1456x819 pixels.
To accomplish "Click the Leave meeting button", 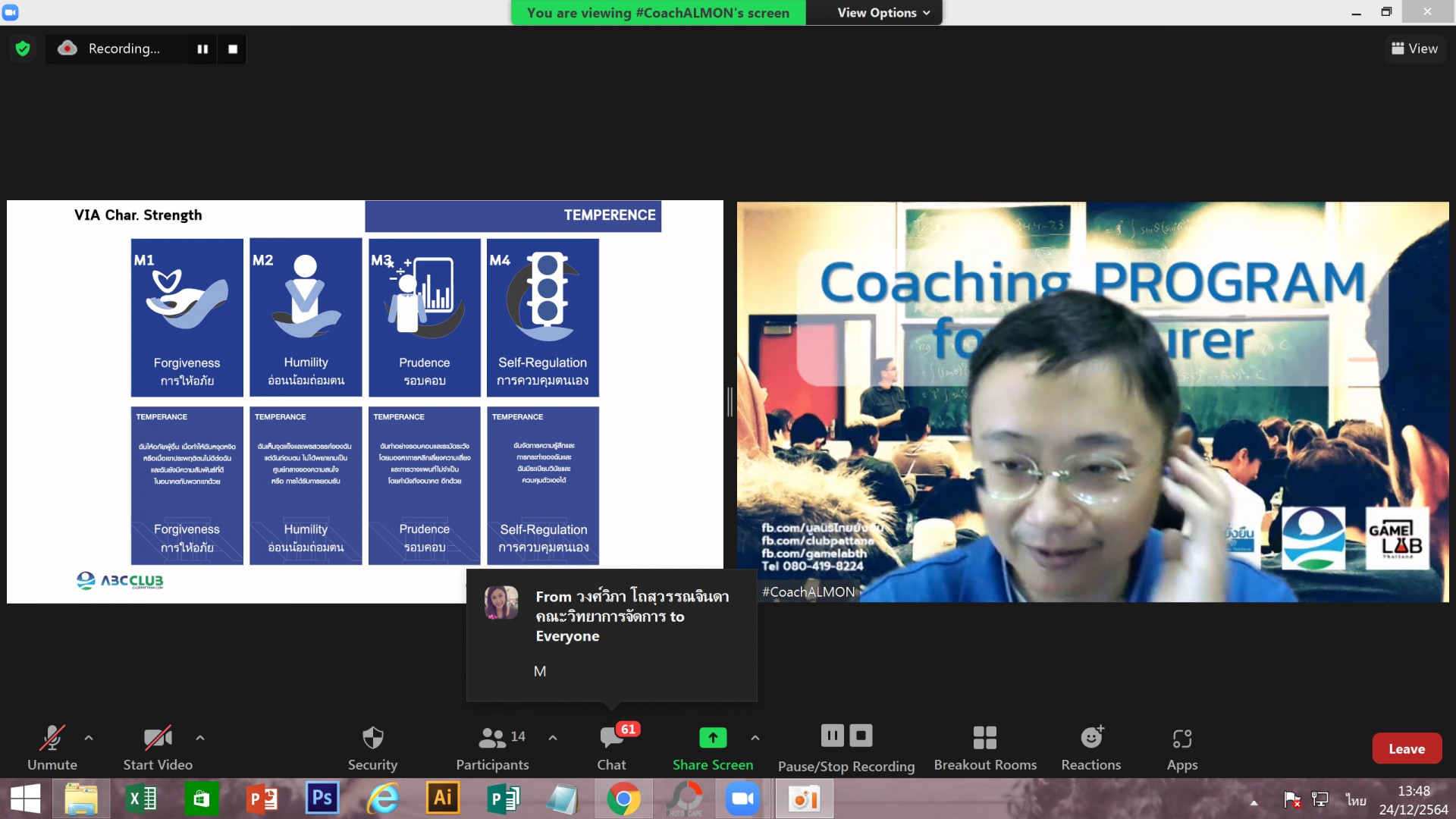I will tap(1406, 748).
